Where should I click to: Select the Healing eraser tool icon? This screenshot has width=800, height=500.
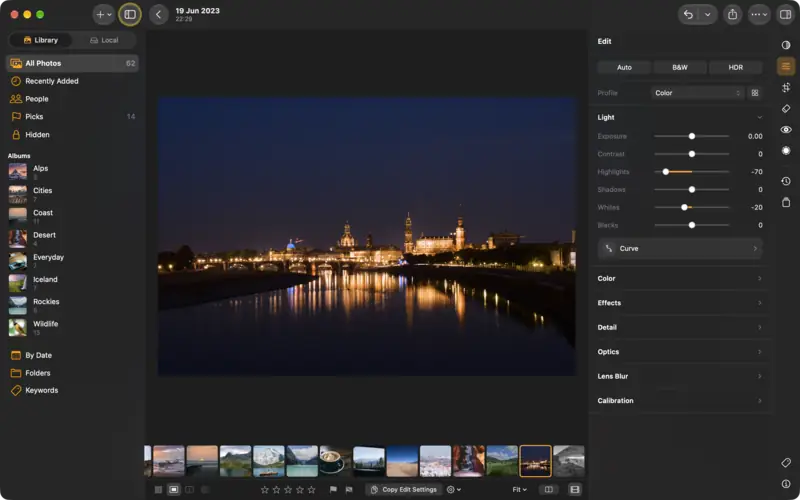click(786, 109)
